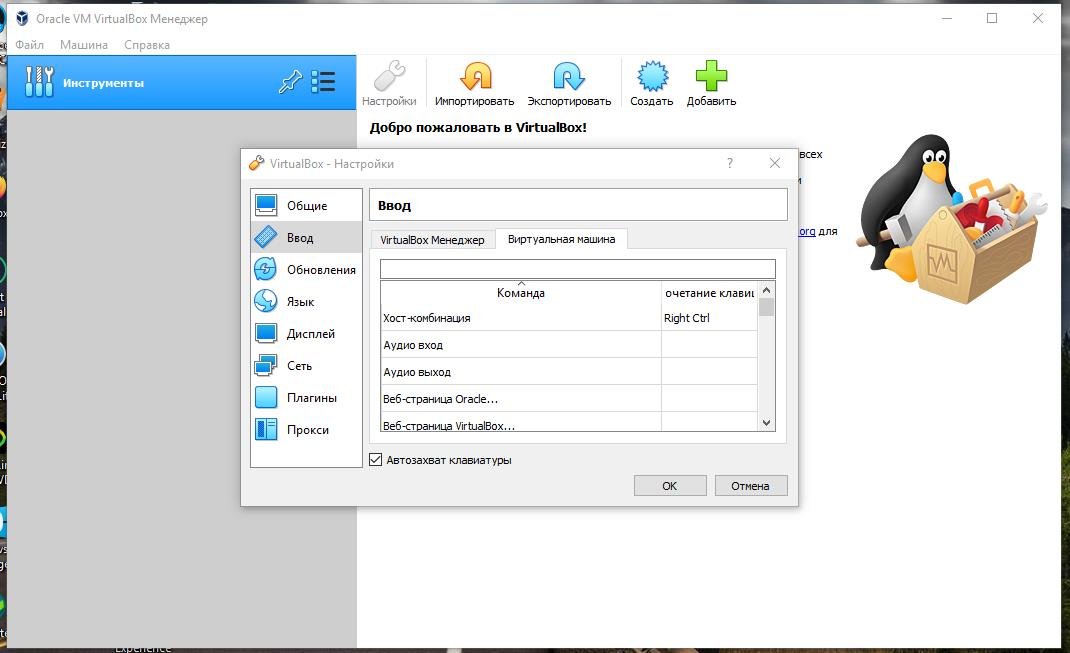
Task: Click the green Добавить plus button
Action: [711, 83]
